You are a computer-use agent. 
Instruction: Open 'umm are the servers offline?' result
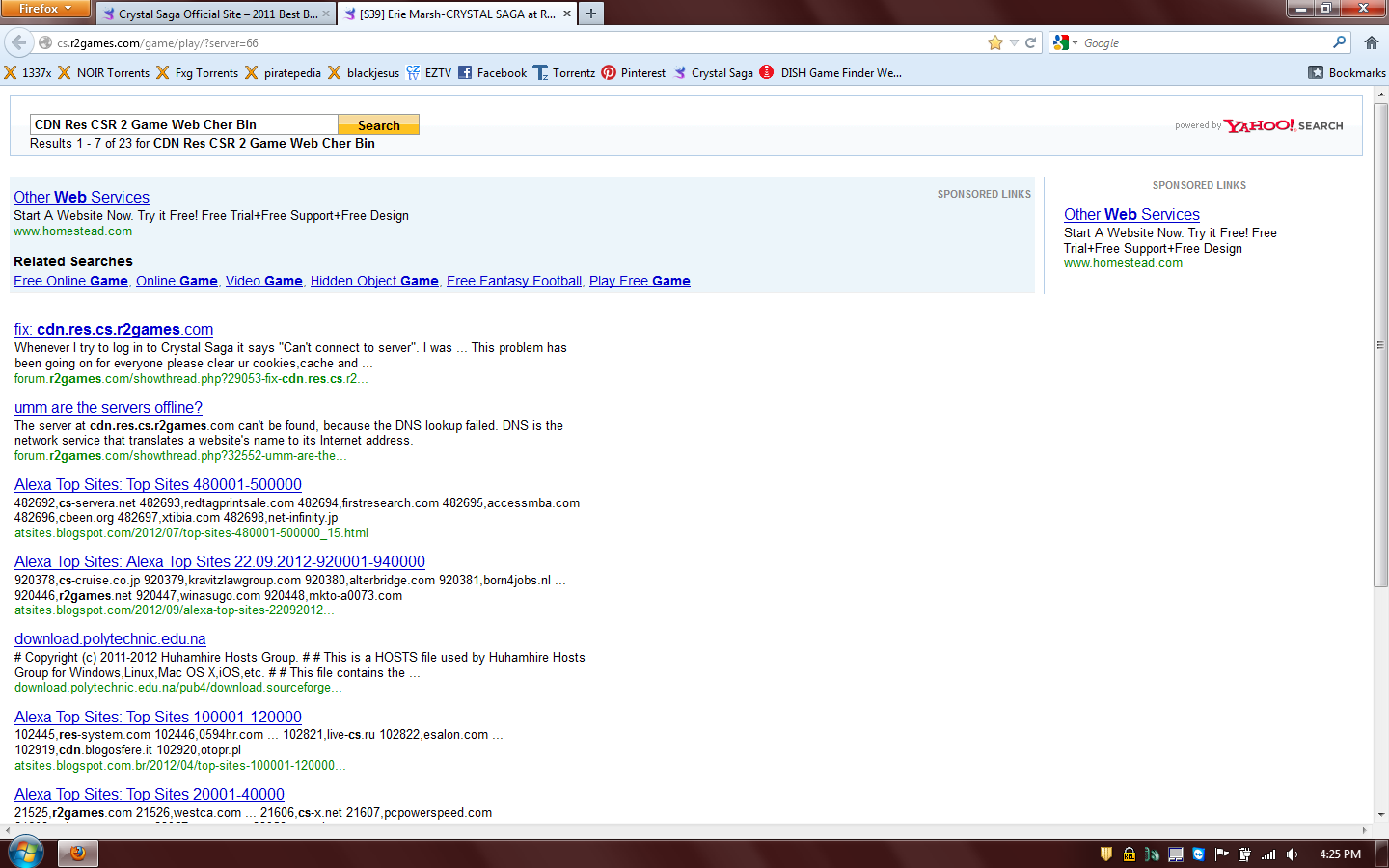pyautogui.click(x=108, y=408)
